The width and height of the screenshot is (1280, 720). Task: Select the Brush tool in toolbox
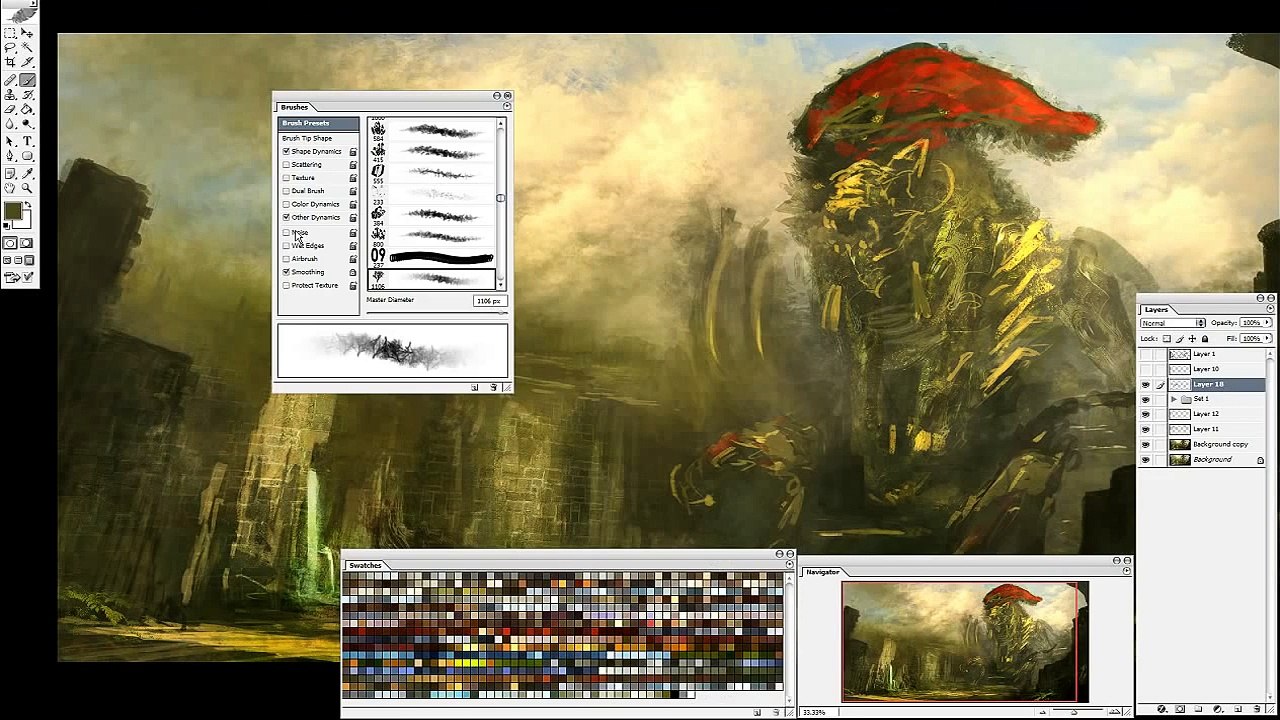pyautogui.click(x=27, y=80)
